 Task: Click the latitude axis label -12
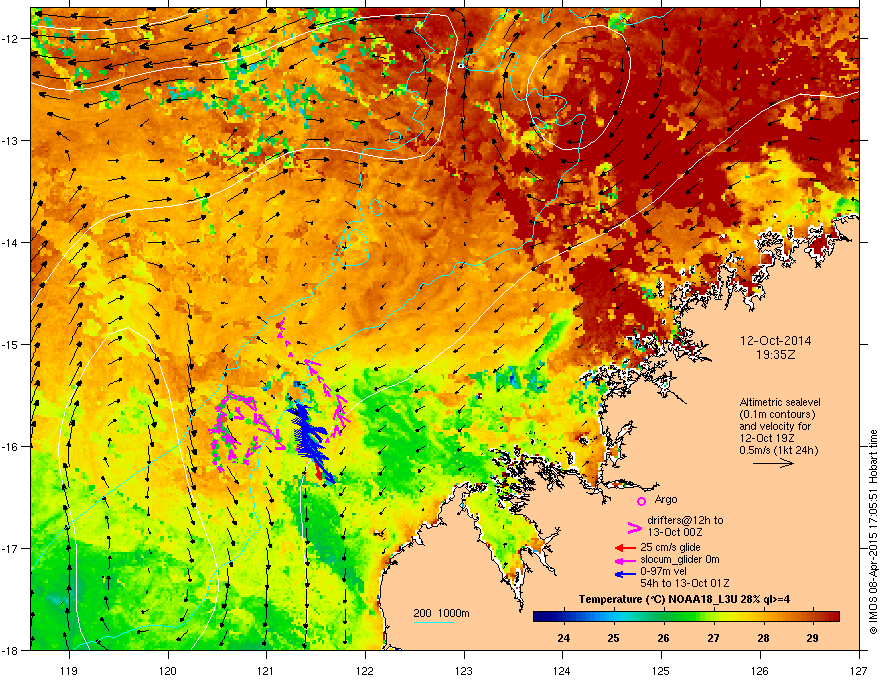click(x=10, y=39)
